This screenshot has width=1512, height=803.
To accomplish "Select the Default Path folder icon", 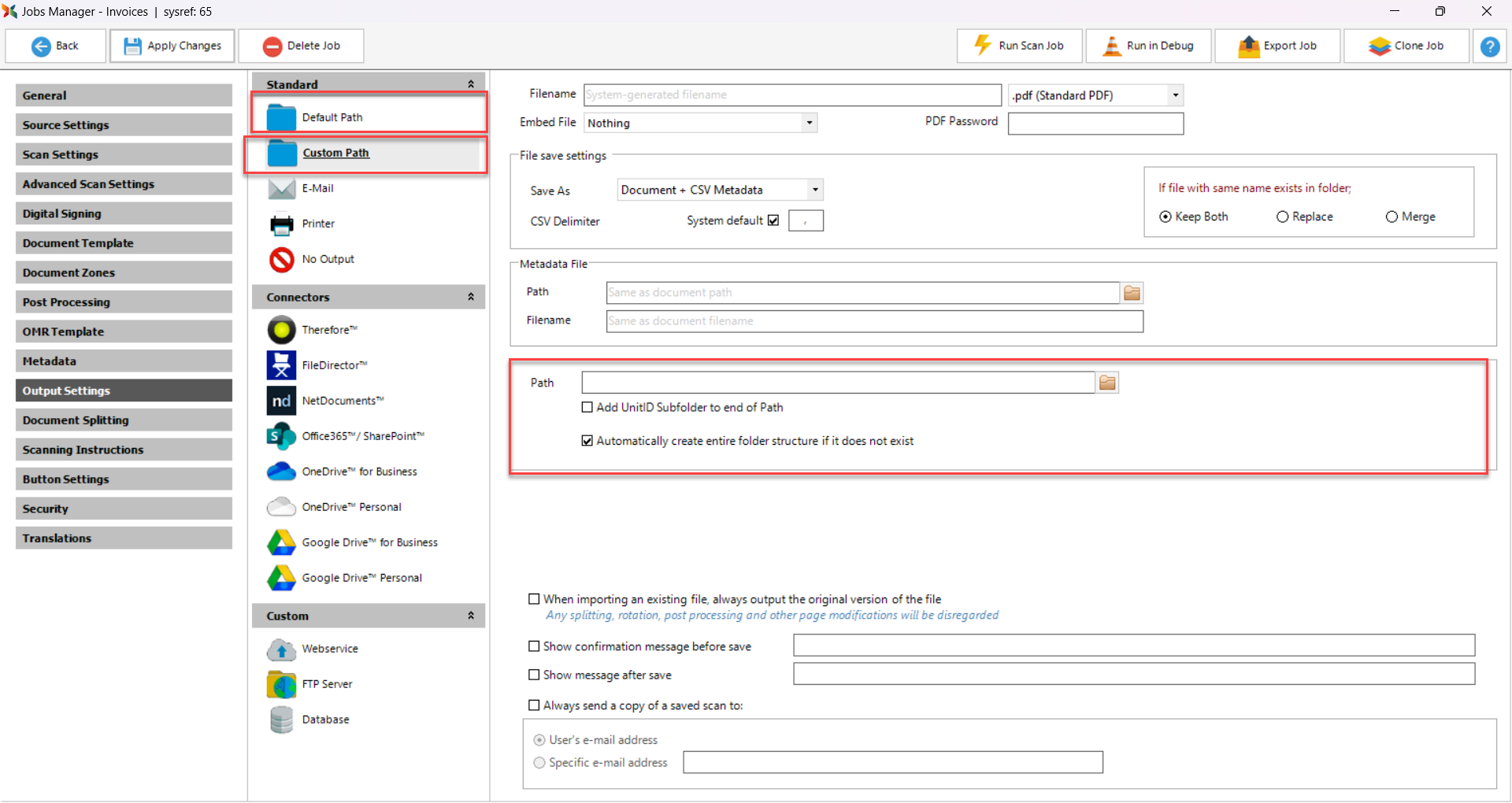I will [x=281, y=117].
